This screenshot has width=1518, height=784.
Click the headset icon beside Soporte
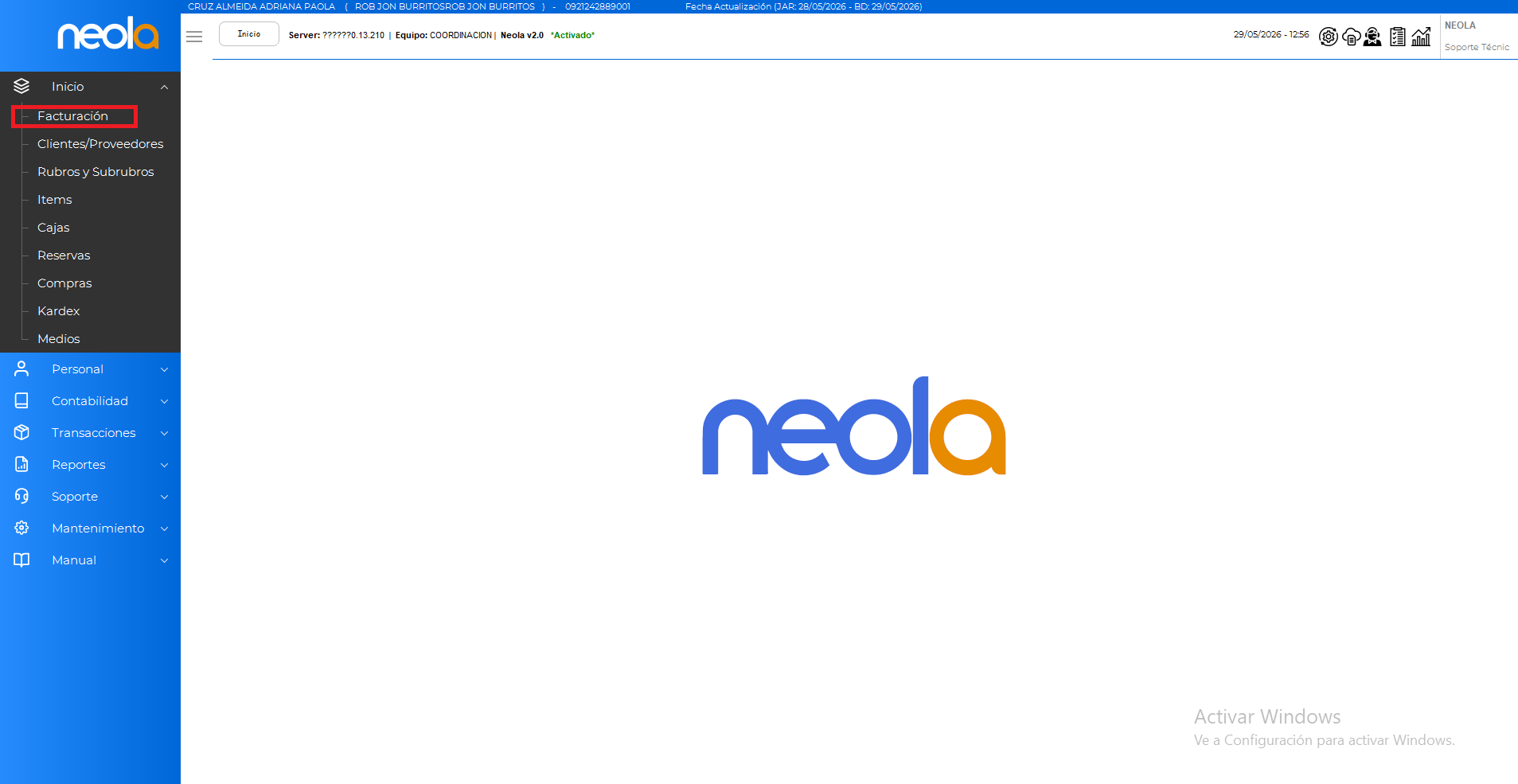point(21,496)
